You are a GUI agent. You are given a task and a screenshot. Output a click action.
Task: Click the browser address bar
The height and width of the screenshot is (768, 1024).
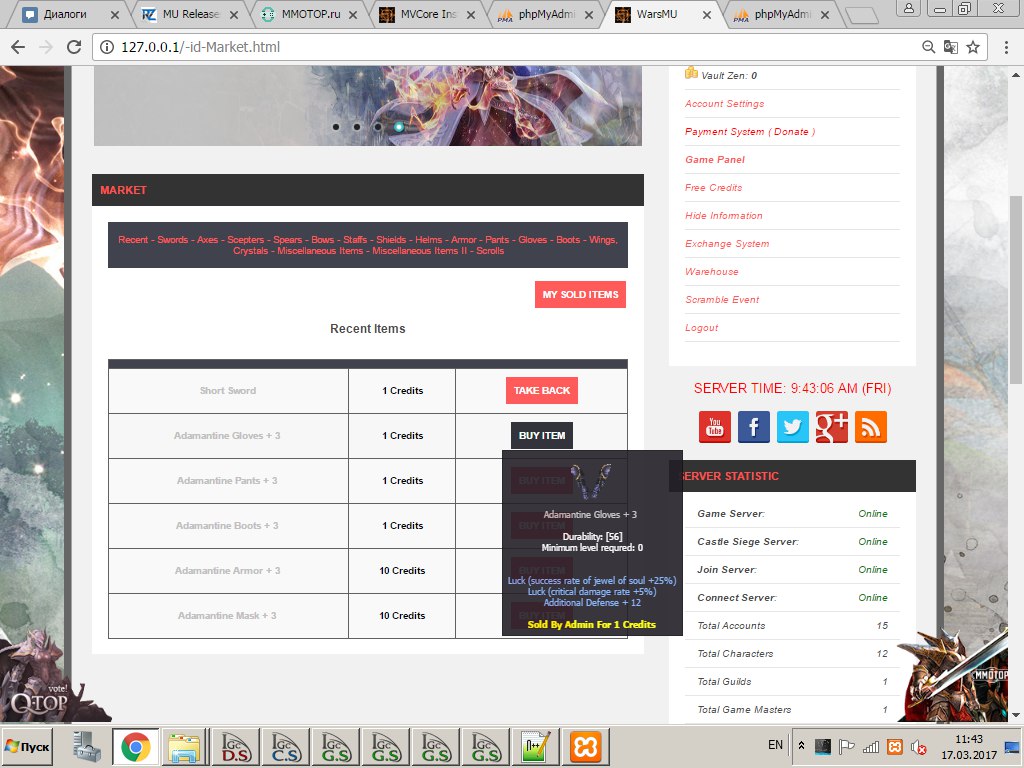[x=500, y=47]
